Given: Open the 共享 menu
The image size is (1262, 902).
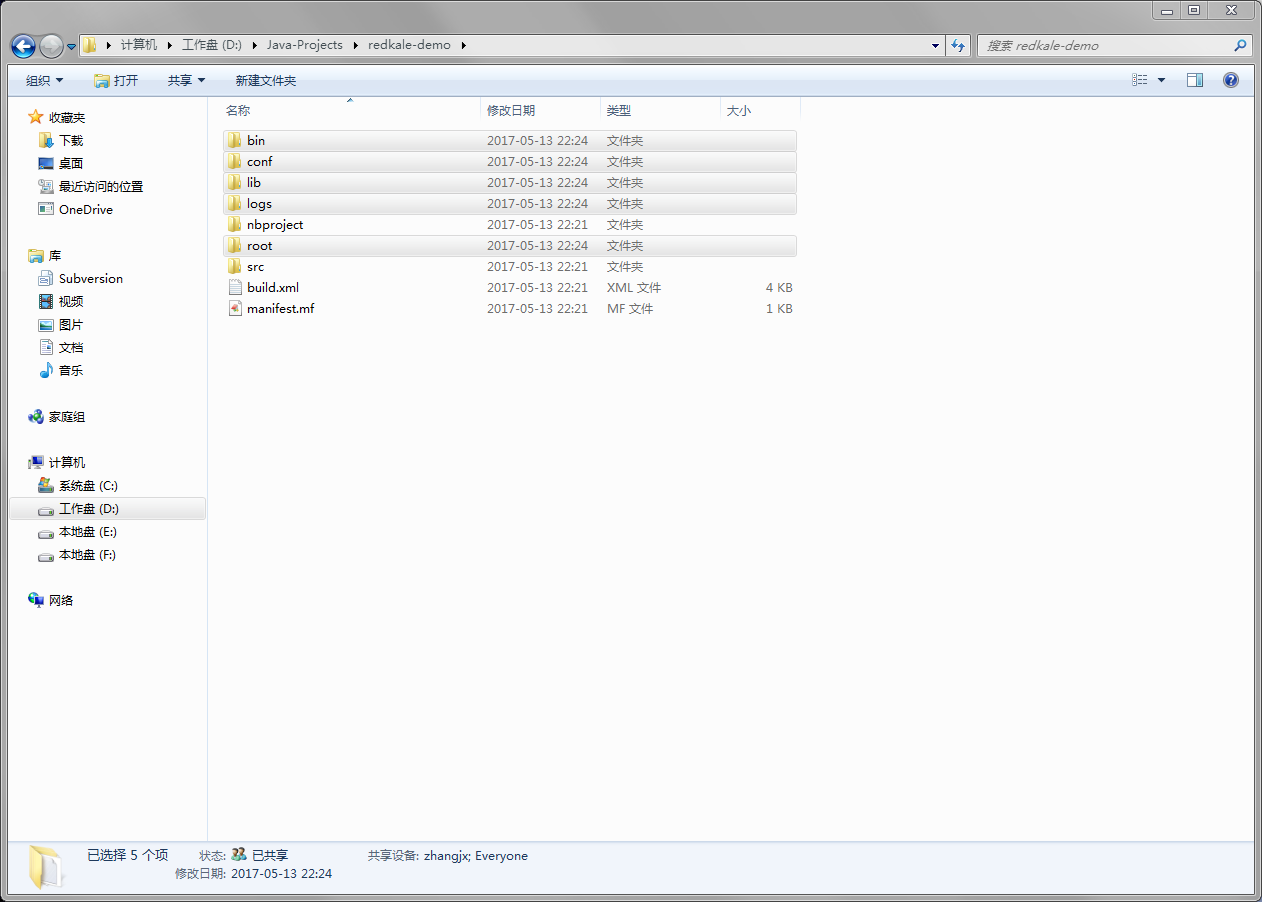Looking at the screenshot, I should click(x=186, y=80).
